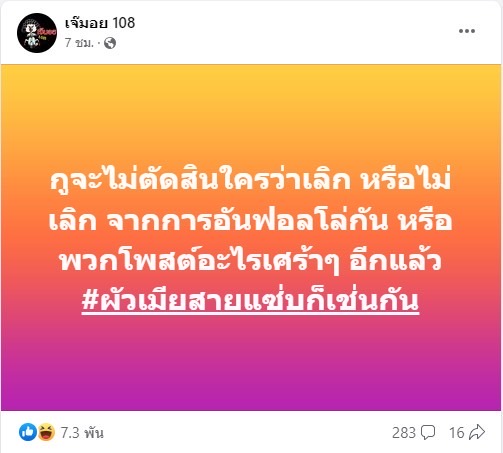Click the line containing จากการอันฟอลโล่กัน
This screenshot has width=503, height=453.
[x=250, y=221]
